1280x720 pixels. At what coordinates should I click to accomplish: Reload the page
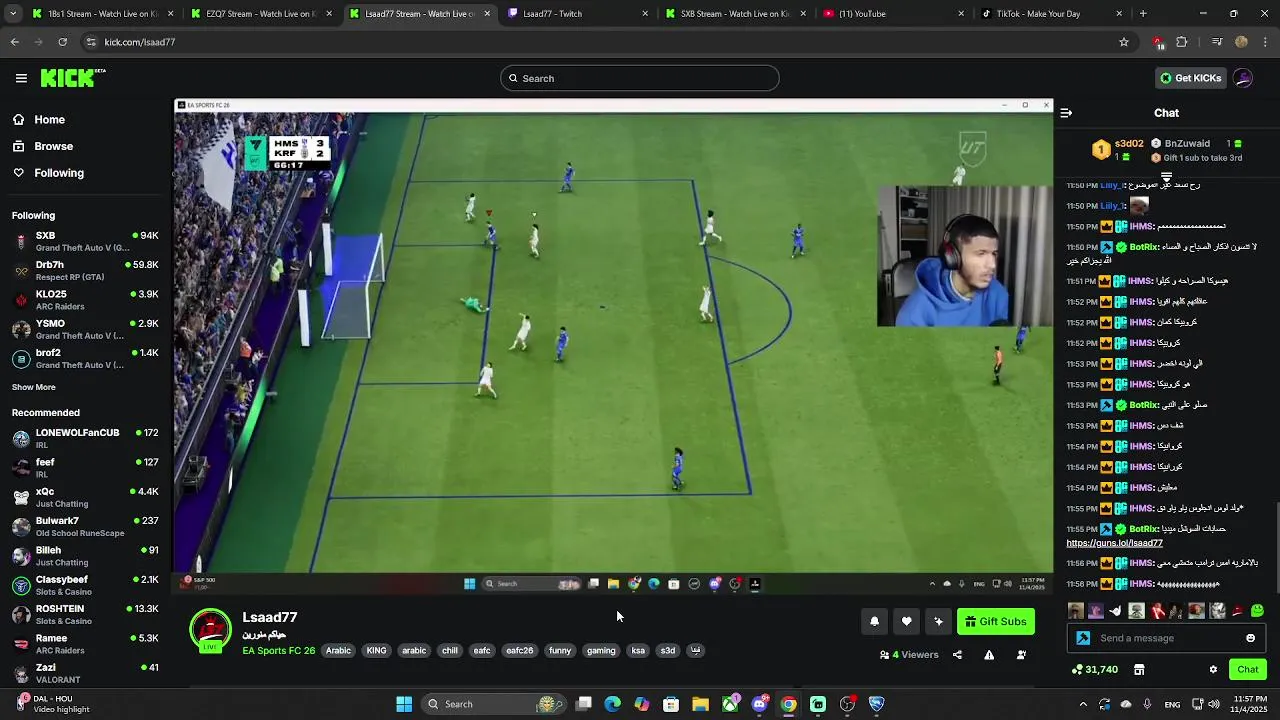62,42
